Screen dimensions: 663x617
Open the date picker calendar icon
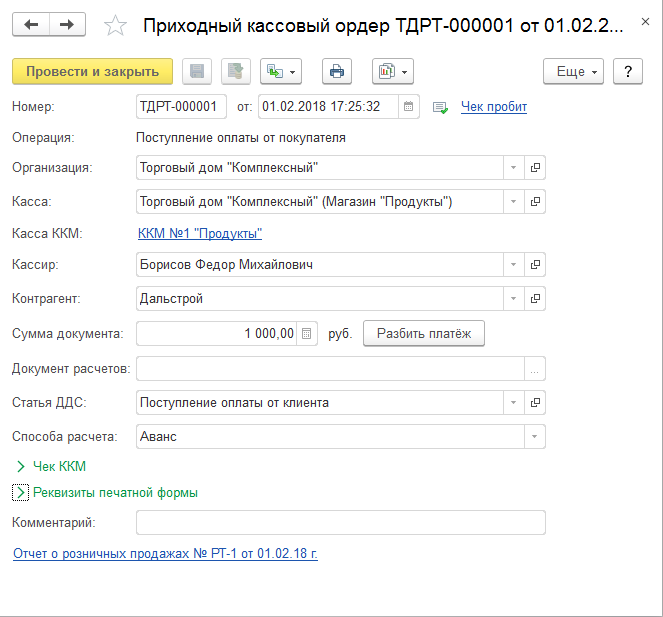[x=408, y=106]
